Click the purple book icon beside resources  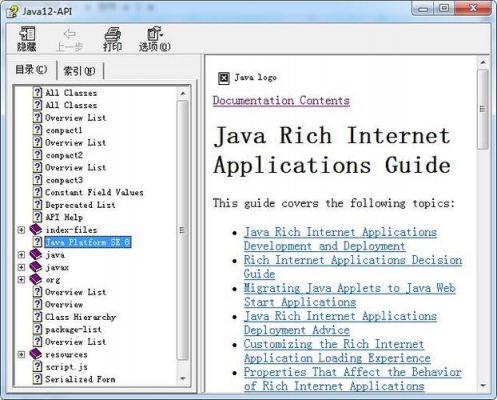tap(35, 354)
